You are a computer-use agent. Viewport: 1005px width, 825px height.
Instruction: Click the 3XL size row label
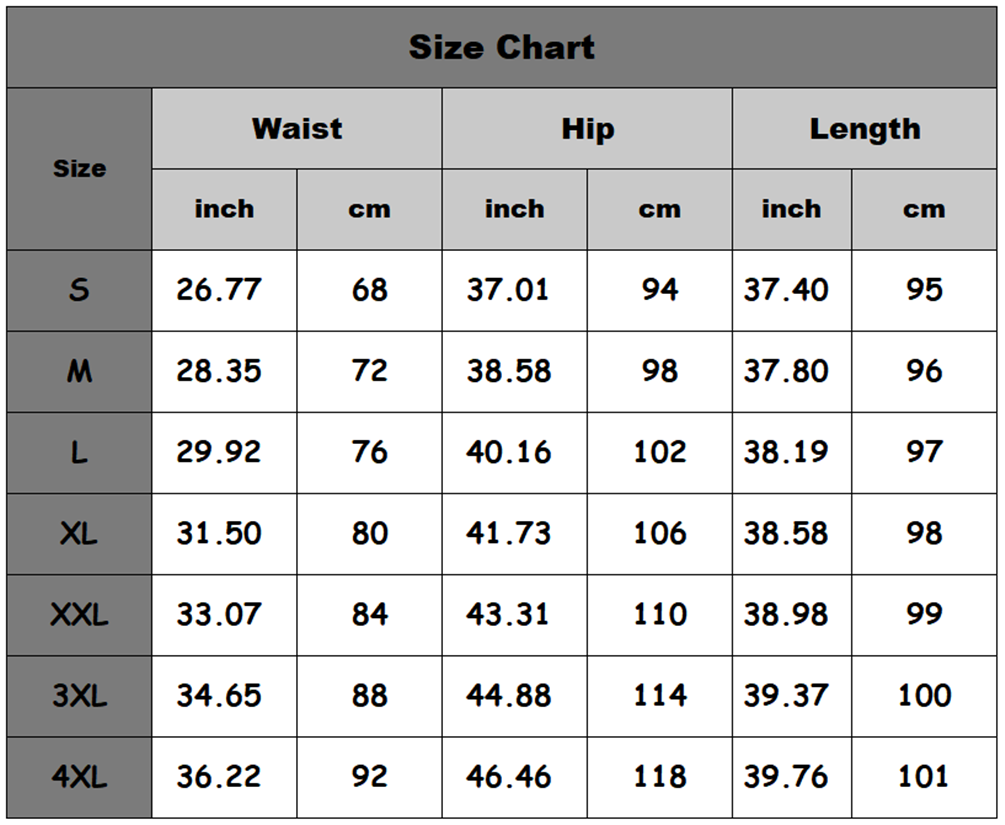coord(79,695)
